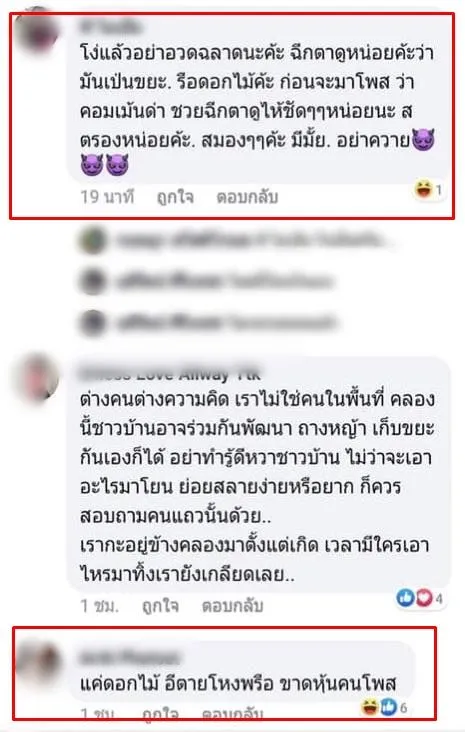The height and width of the screenshot is (732, 465).
Task: Open the Love Allway Ttk commenter name
Action: pyautogui.click(x=170, y=374)
